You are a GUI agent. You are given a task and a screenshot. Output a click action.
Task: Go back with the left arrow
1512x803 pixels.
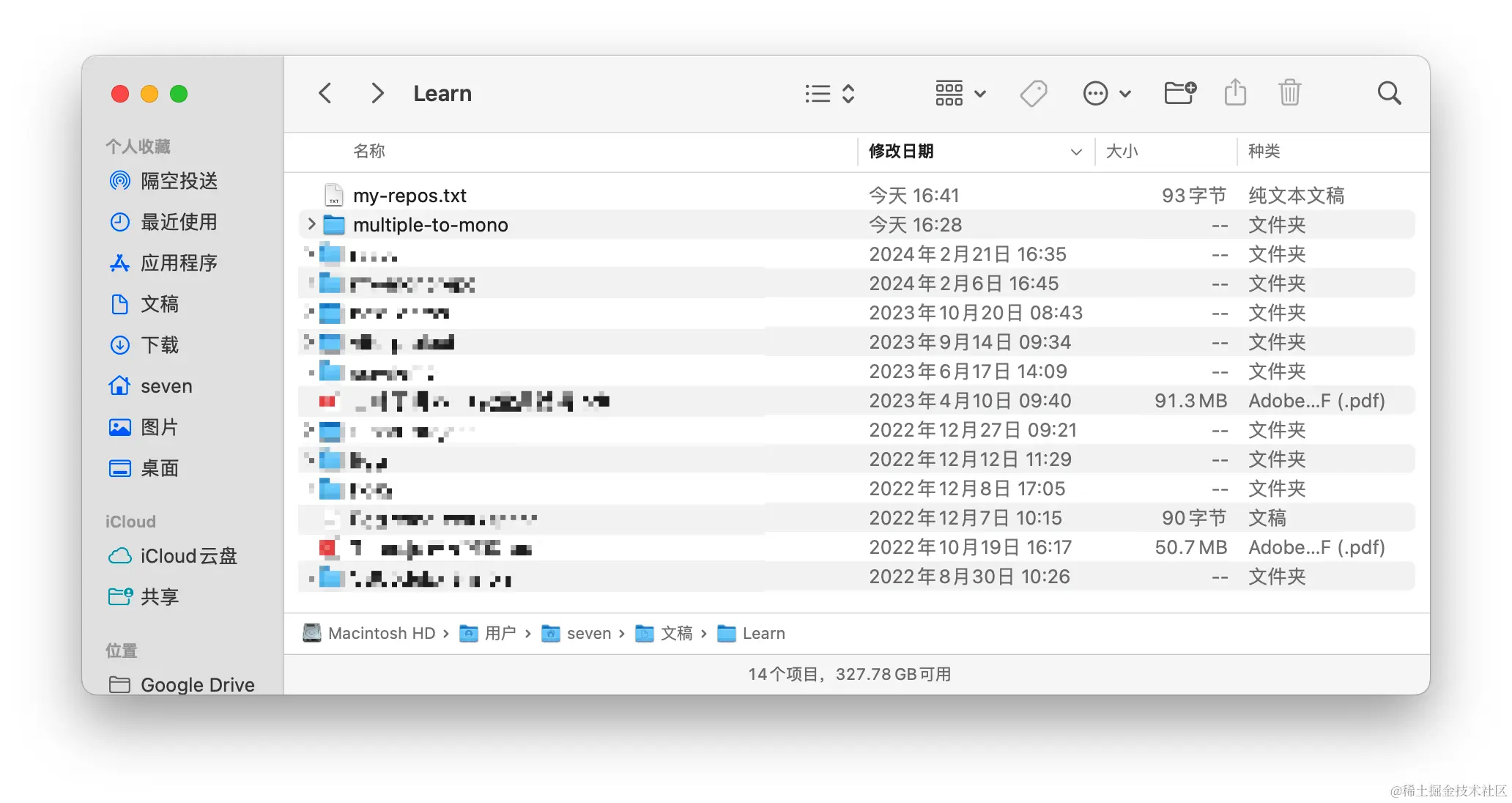[325, 93]
